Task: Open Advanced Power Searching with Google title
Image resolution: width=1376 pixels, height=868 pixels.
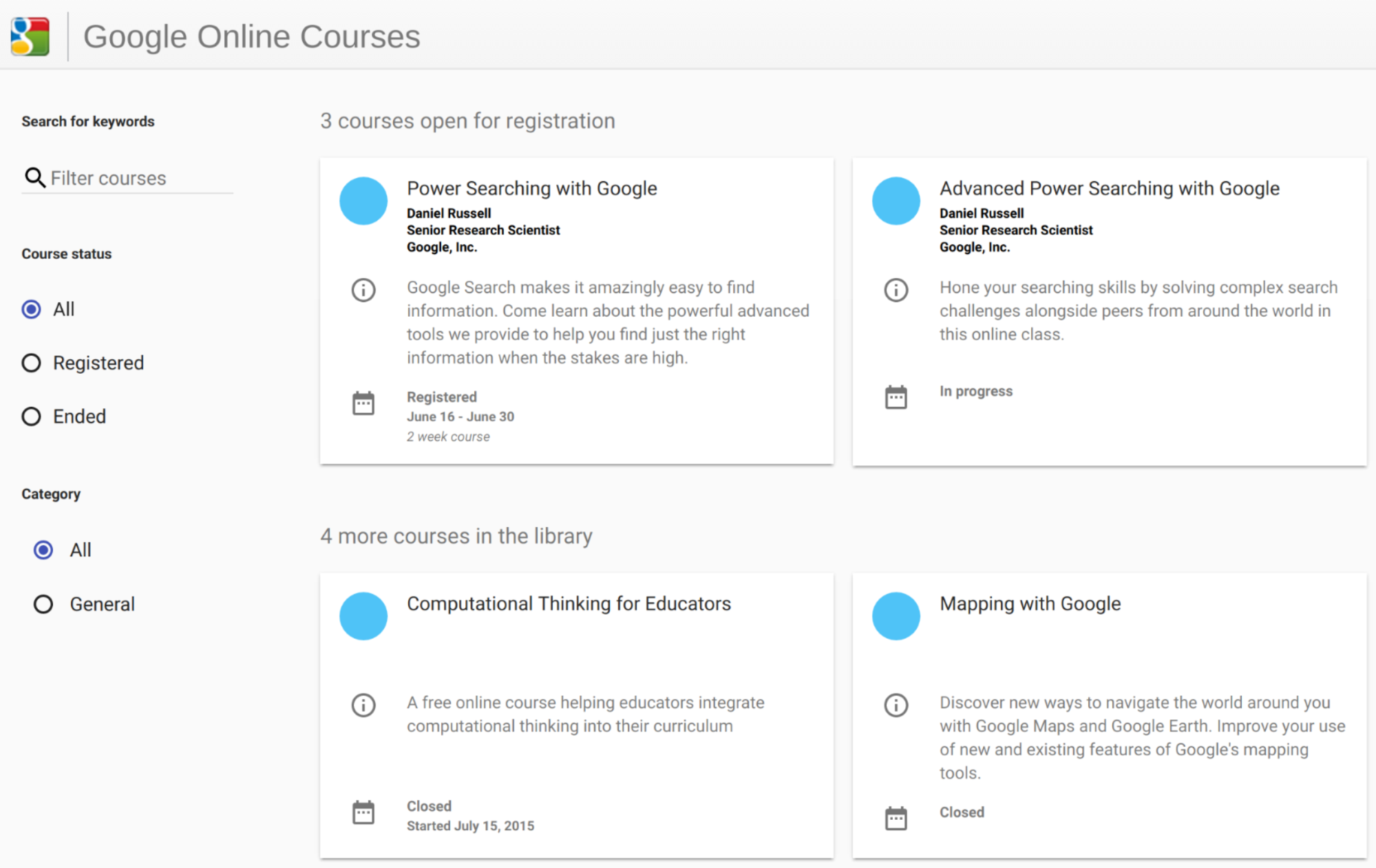Action: pos(1110,188)
